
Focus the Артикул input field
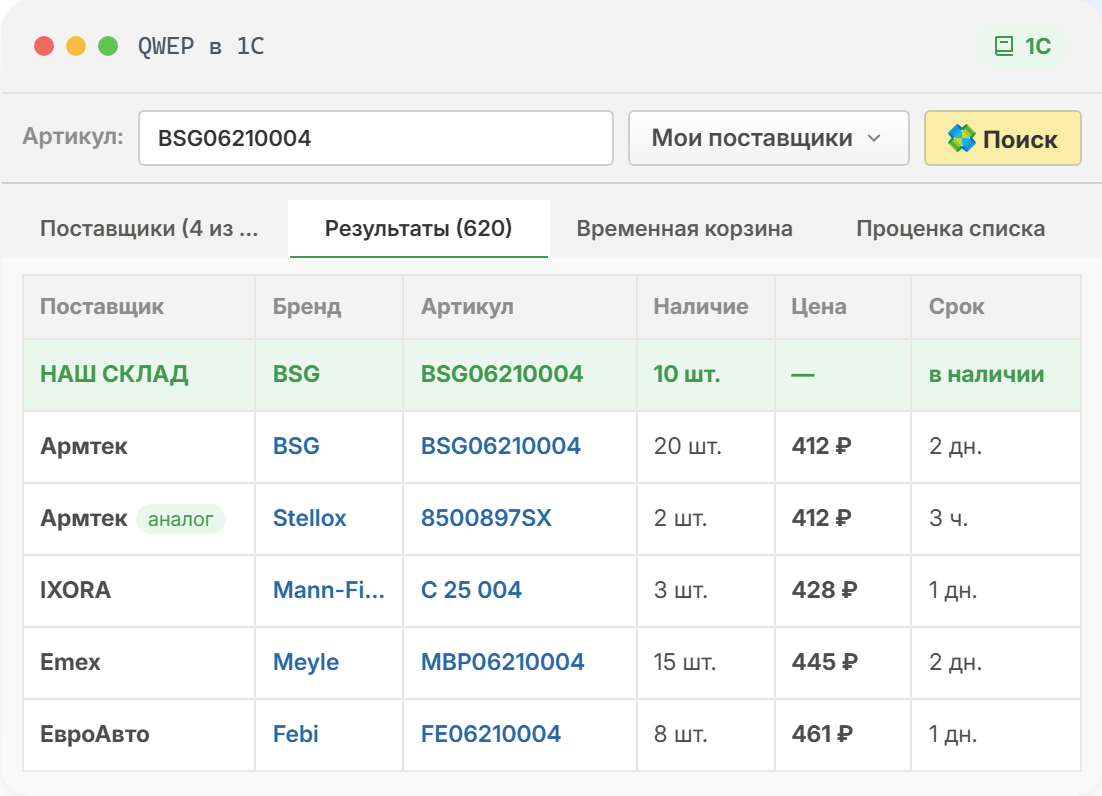coord(376,138)
